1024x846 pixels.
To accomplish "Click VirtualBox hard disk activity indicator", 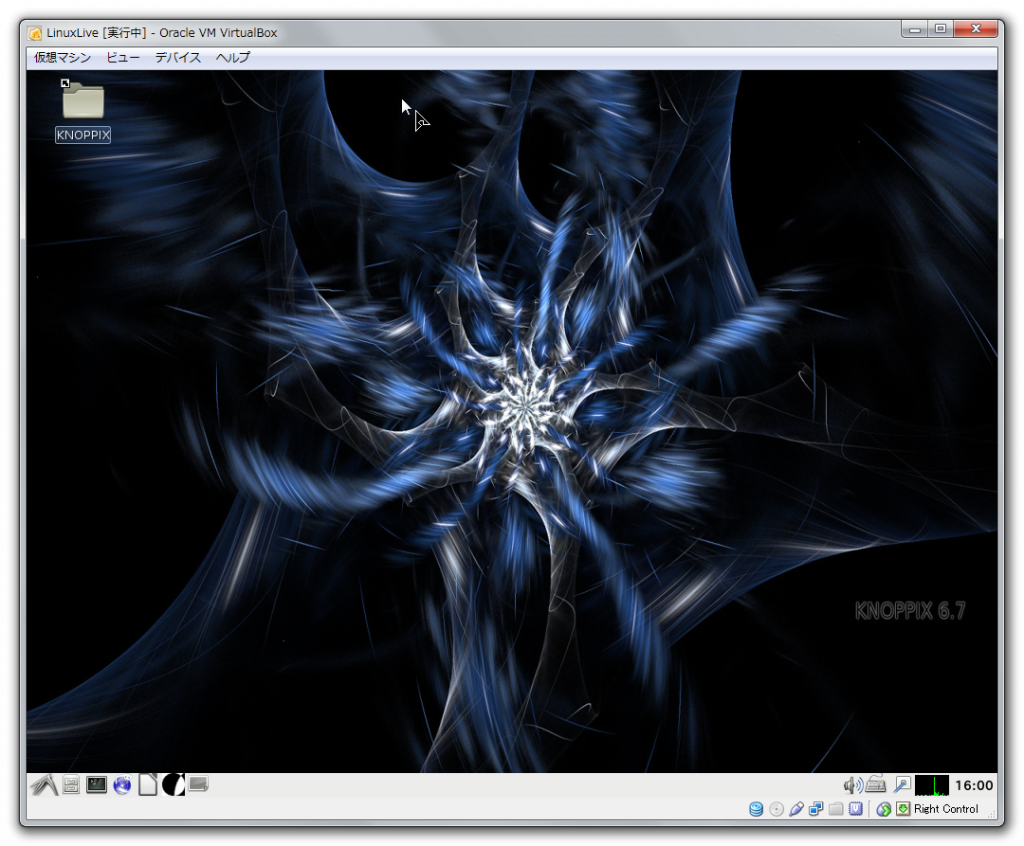I will [x=756, y=809].
